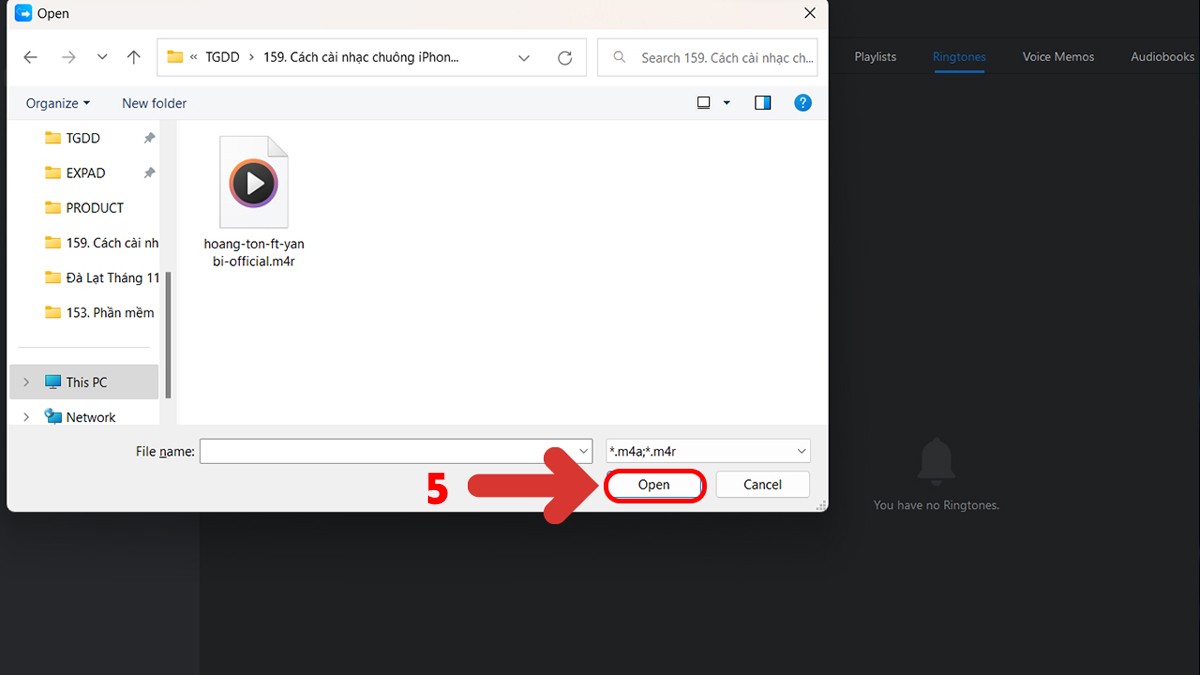Expand the address bar history dropdown

pos(524,58)
